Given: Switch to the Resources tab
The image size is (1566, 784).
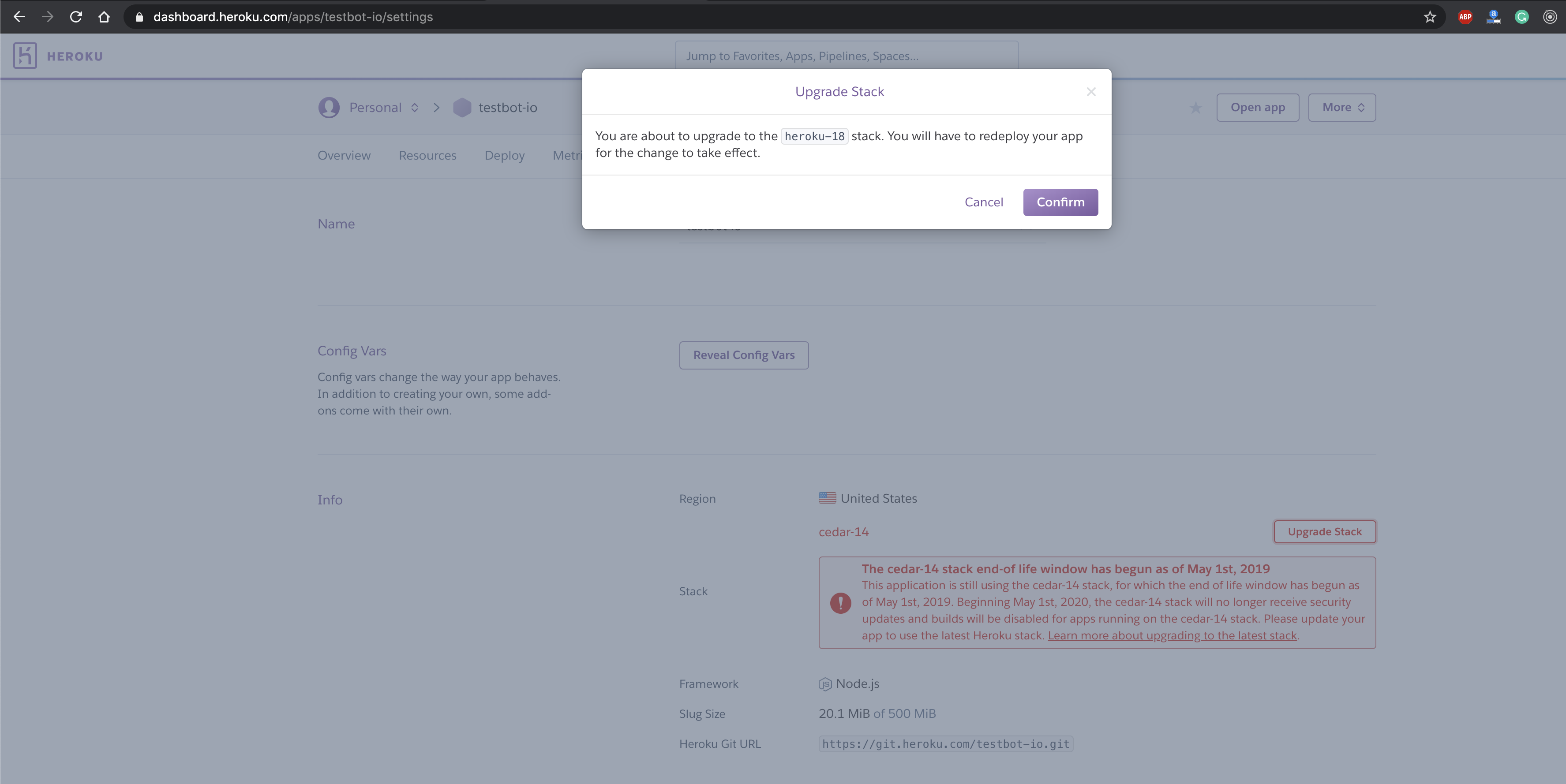Looking at the screenshot, I should (x=427, y=156).
